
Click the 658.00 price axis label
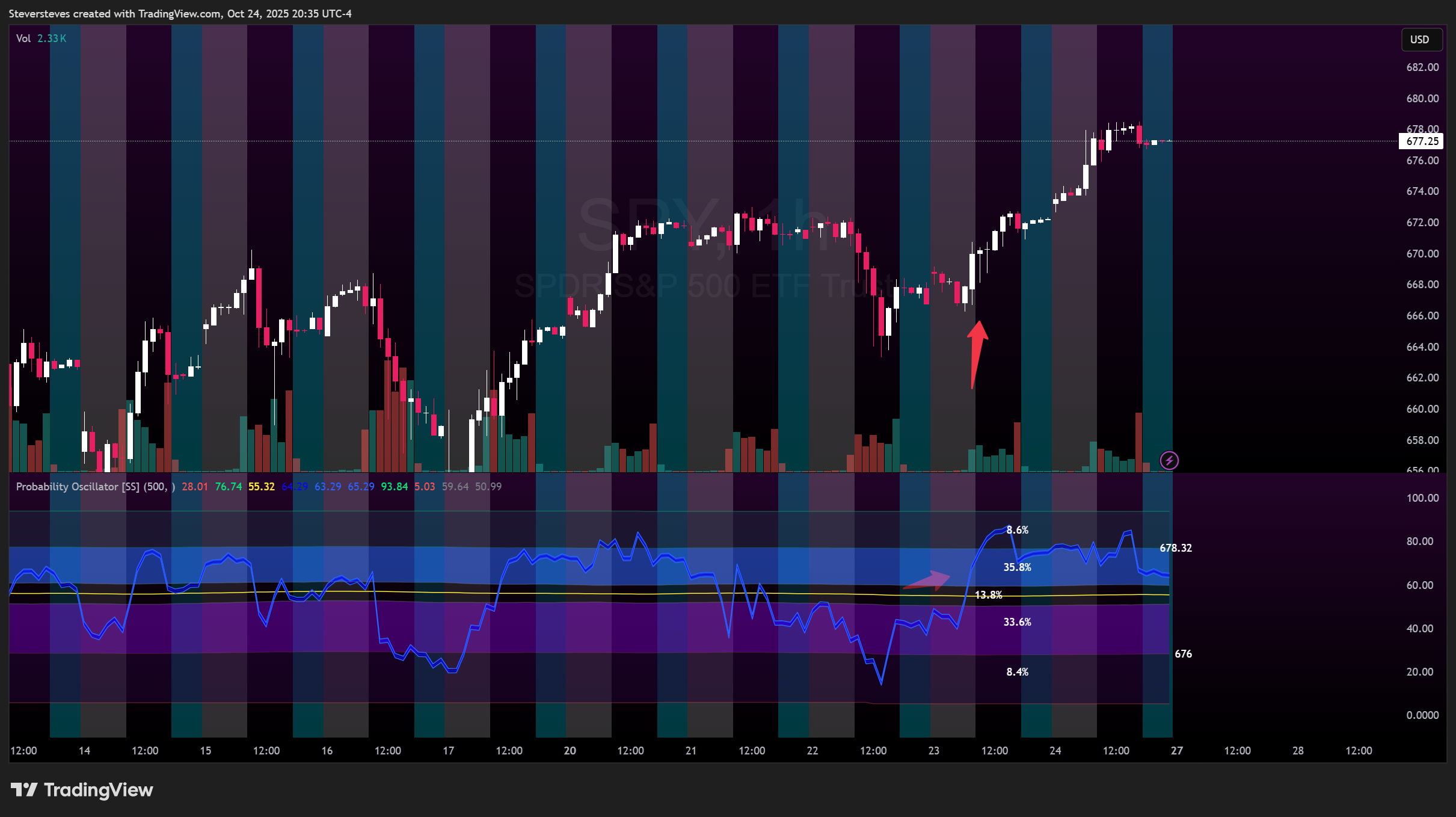tap(1422, 440)
